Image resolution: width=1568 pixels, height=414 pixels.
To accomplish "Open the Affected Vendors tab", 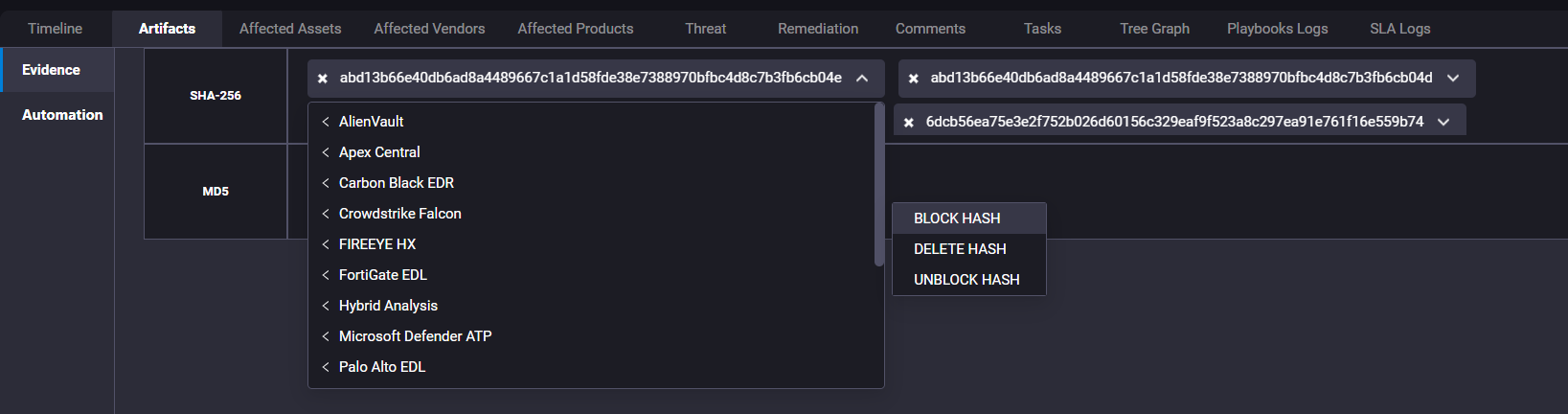I will click(x=429, y=29).
